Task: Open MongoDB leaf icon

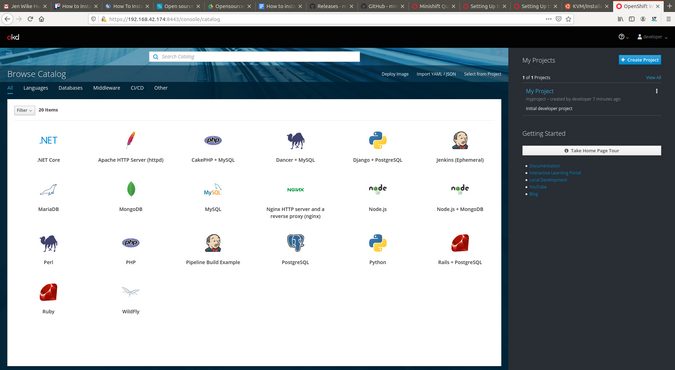Action: pyautogui.click(x=131, y=189)
